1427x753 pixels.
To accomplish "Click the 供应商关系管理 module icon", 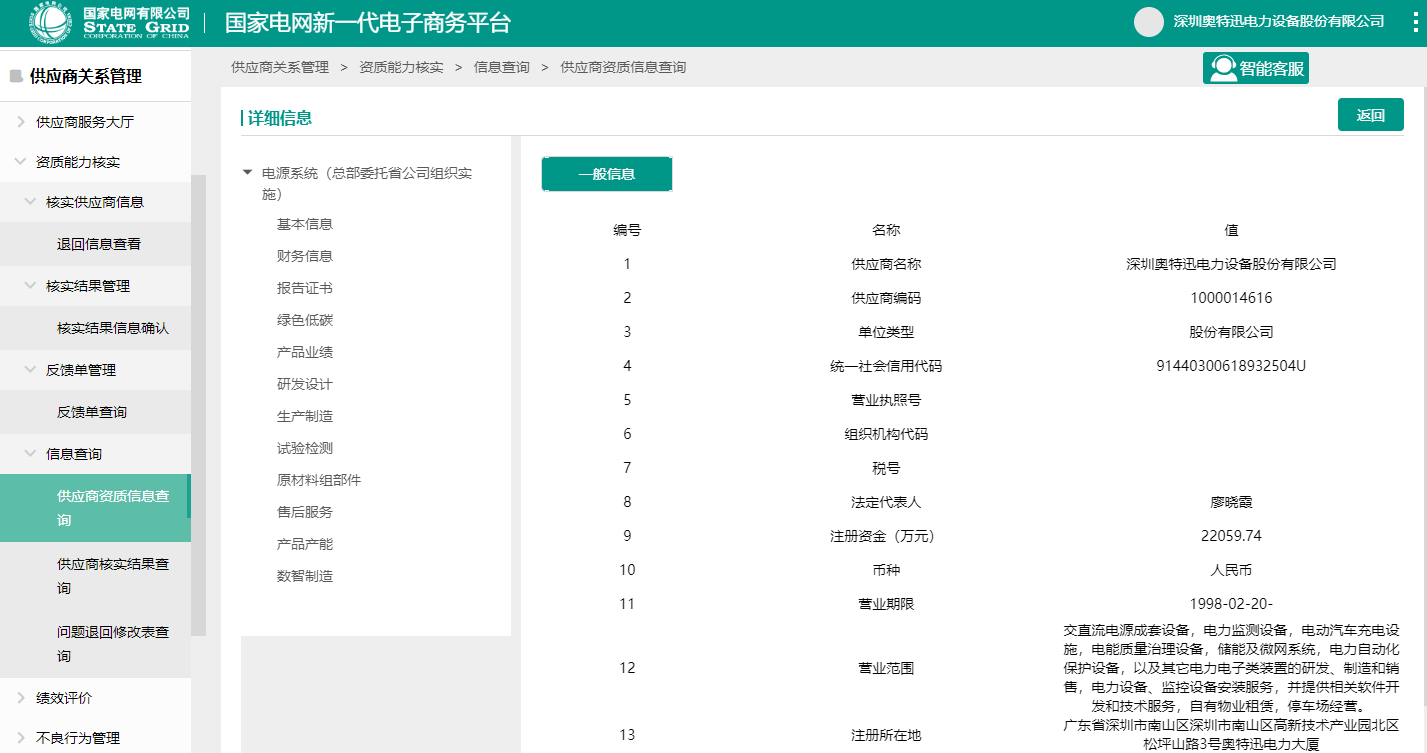I will 16,77.
